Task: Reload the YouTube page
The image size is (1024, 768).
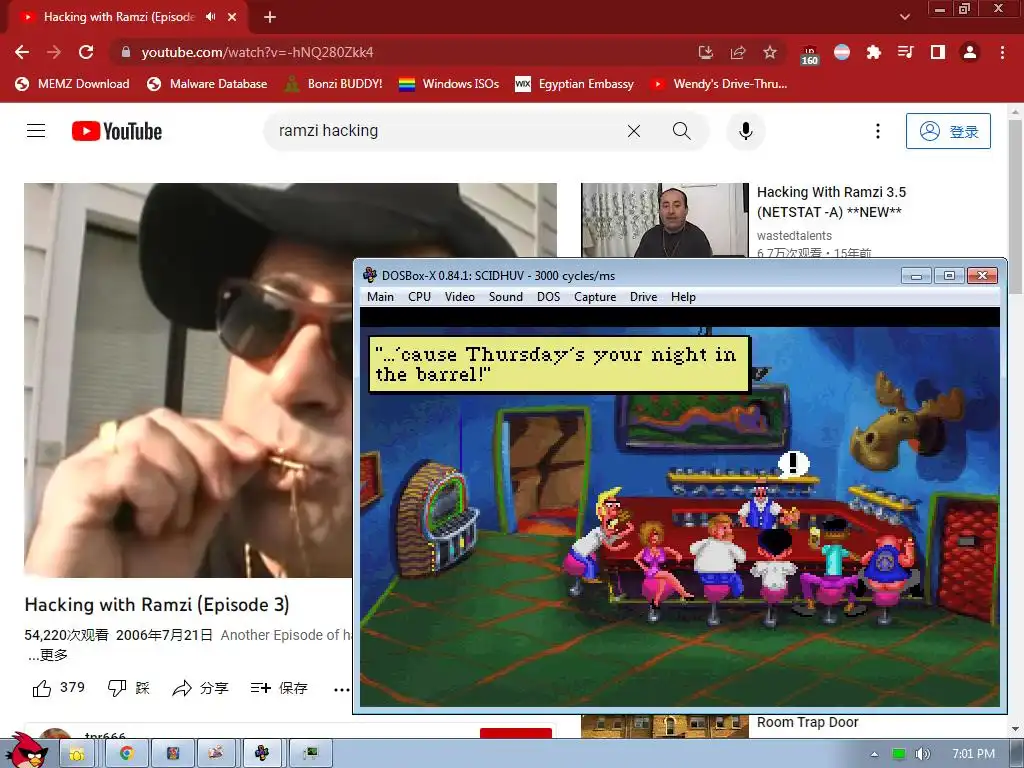Action: (86, 52)
